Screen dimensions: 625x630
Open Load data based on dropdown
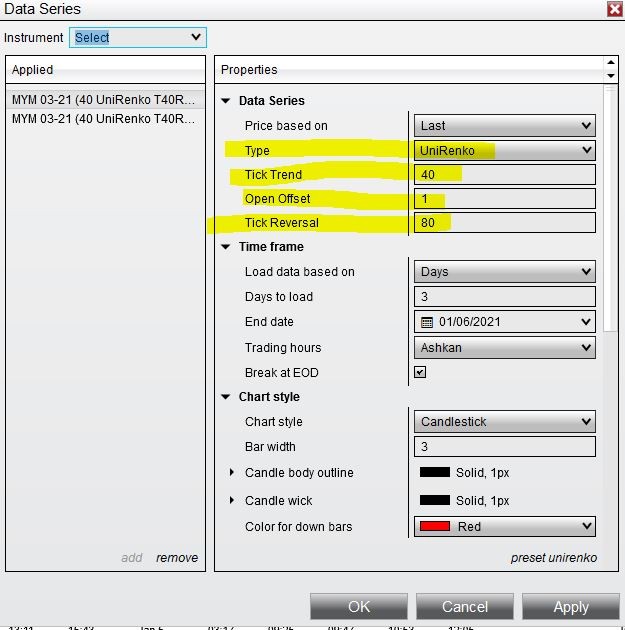(504, 272)
